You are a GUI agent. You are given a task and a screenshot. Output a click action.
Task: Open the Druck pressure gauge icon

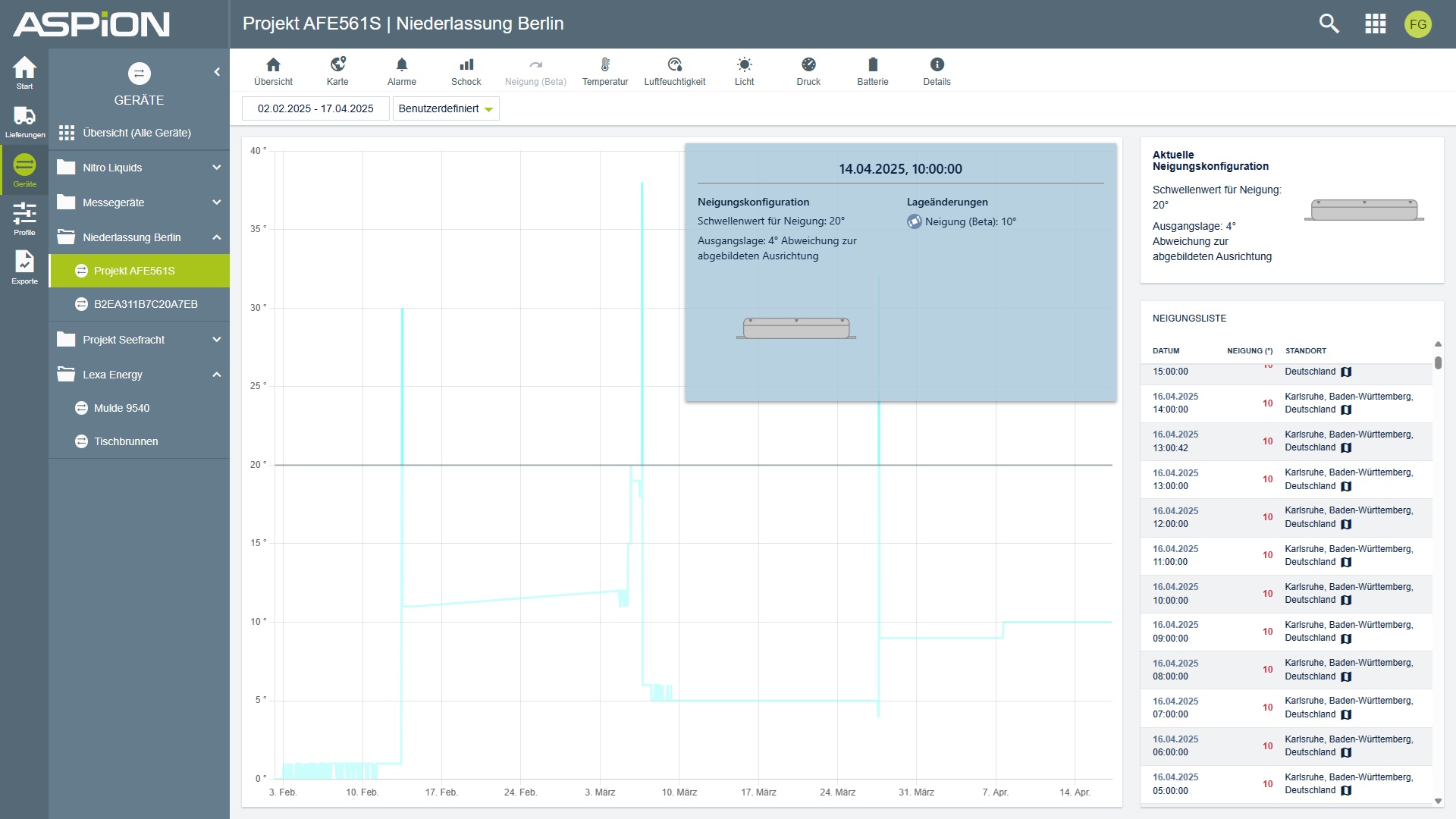tap(808, 64)
